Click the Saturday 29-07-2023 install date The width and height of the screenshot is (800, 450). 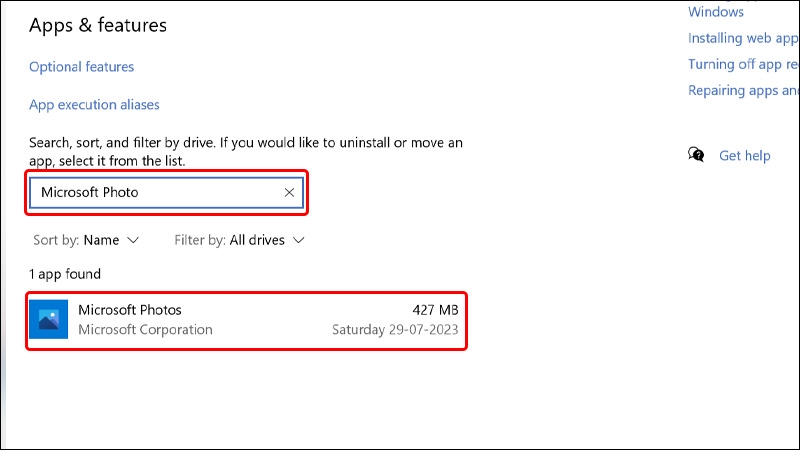395,330
